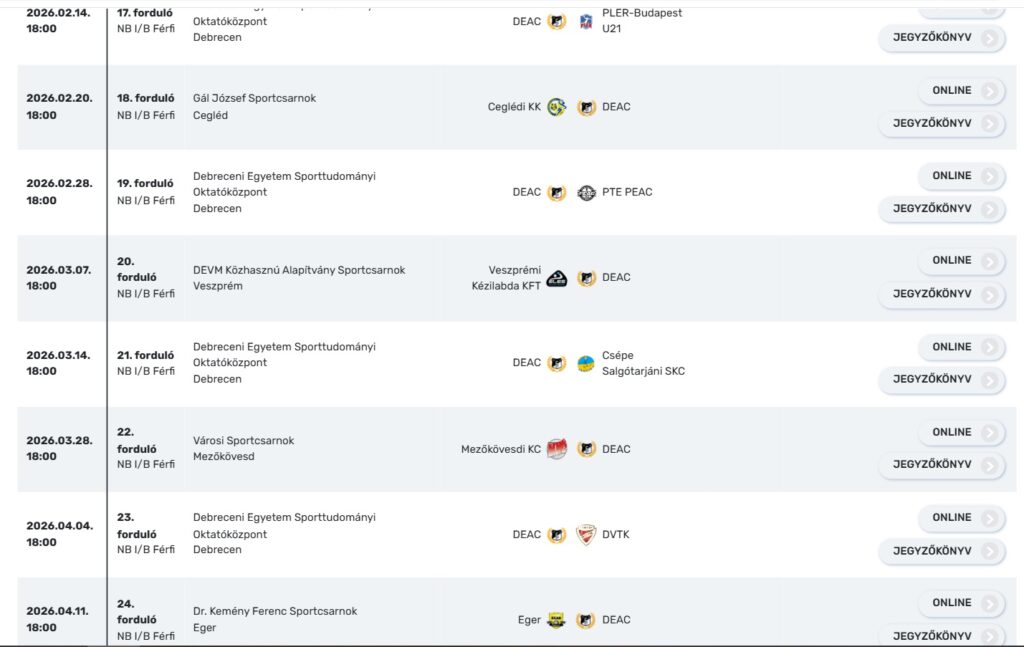Image resolution: width=1024 pixels, height=647 pixels.
Task: Click the Eger team logo
Action: coord(556,620)
